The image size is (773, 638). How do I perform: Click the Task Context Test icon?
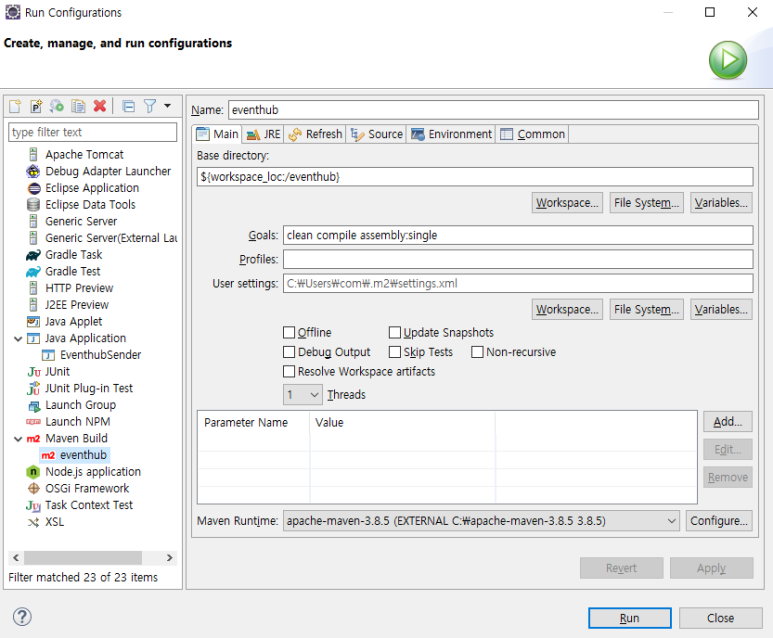point(33,505)
